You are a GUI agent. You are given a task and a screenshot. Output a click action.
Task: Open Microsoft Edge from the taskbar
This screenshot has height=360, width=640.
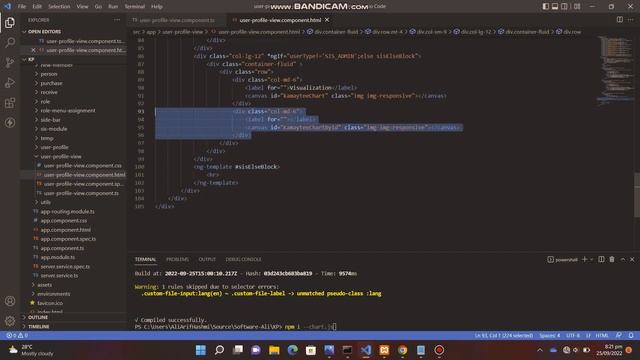[293, 350]
